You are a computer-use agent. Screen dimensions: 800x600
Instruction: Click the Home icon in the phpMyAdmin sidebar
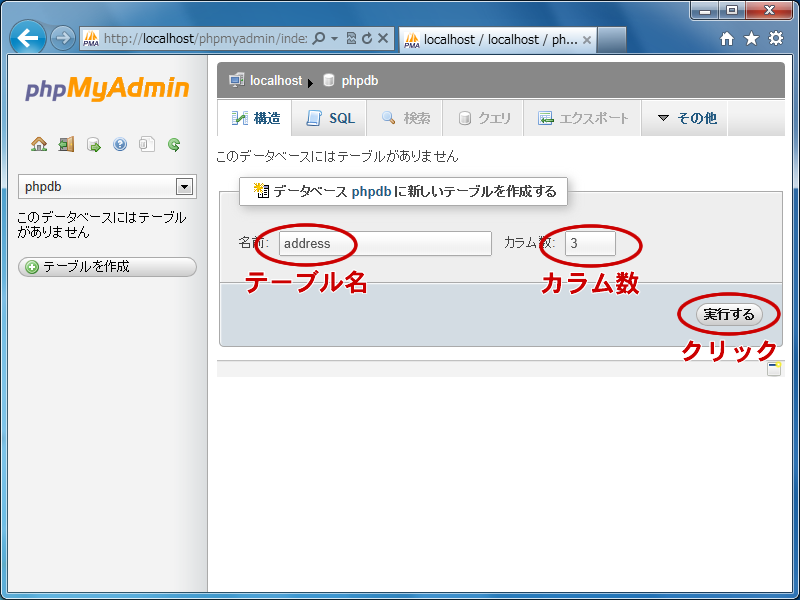tap(39, 145)
